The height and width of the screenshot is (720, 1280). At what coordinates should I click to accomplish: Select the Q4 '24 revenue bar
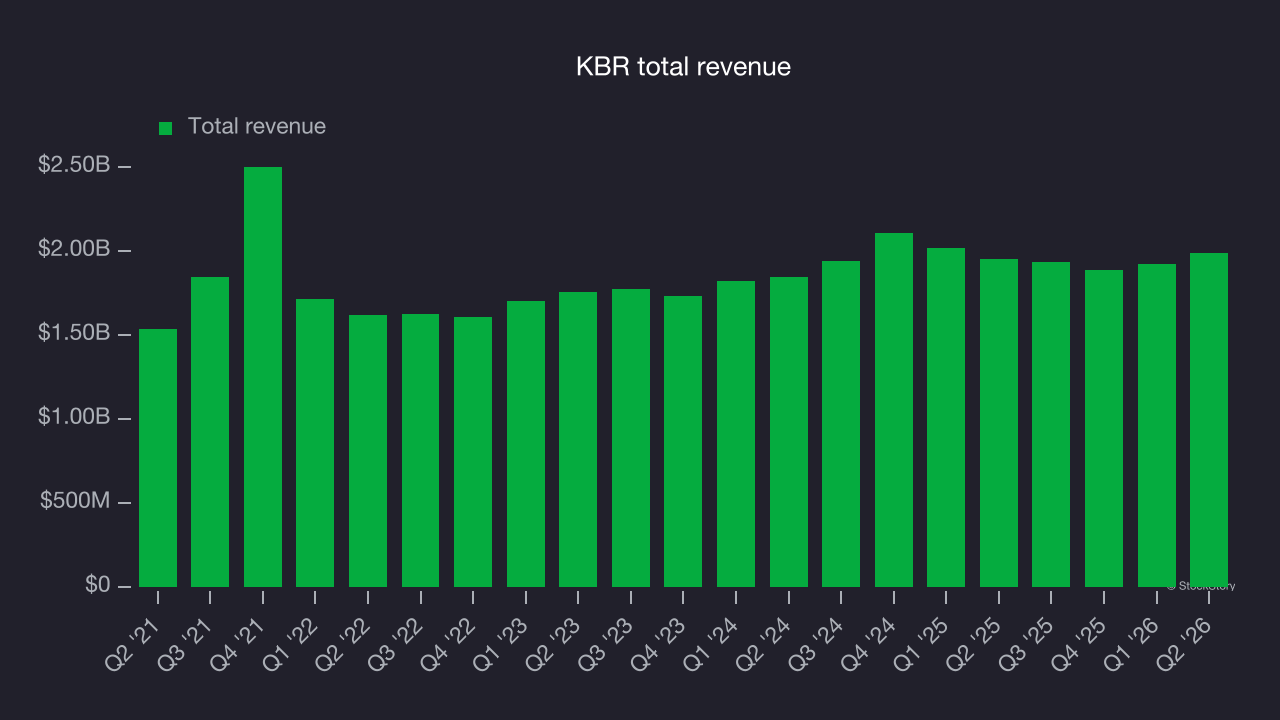click(894, 410)
